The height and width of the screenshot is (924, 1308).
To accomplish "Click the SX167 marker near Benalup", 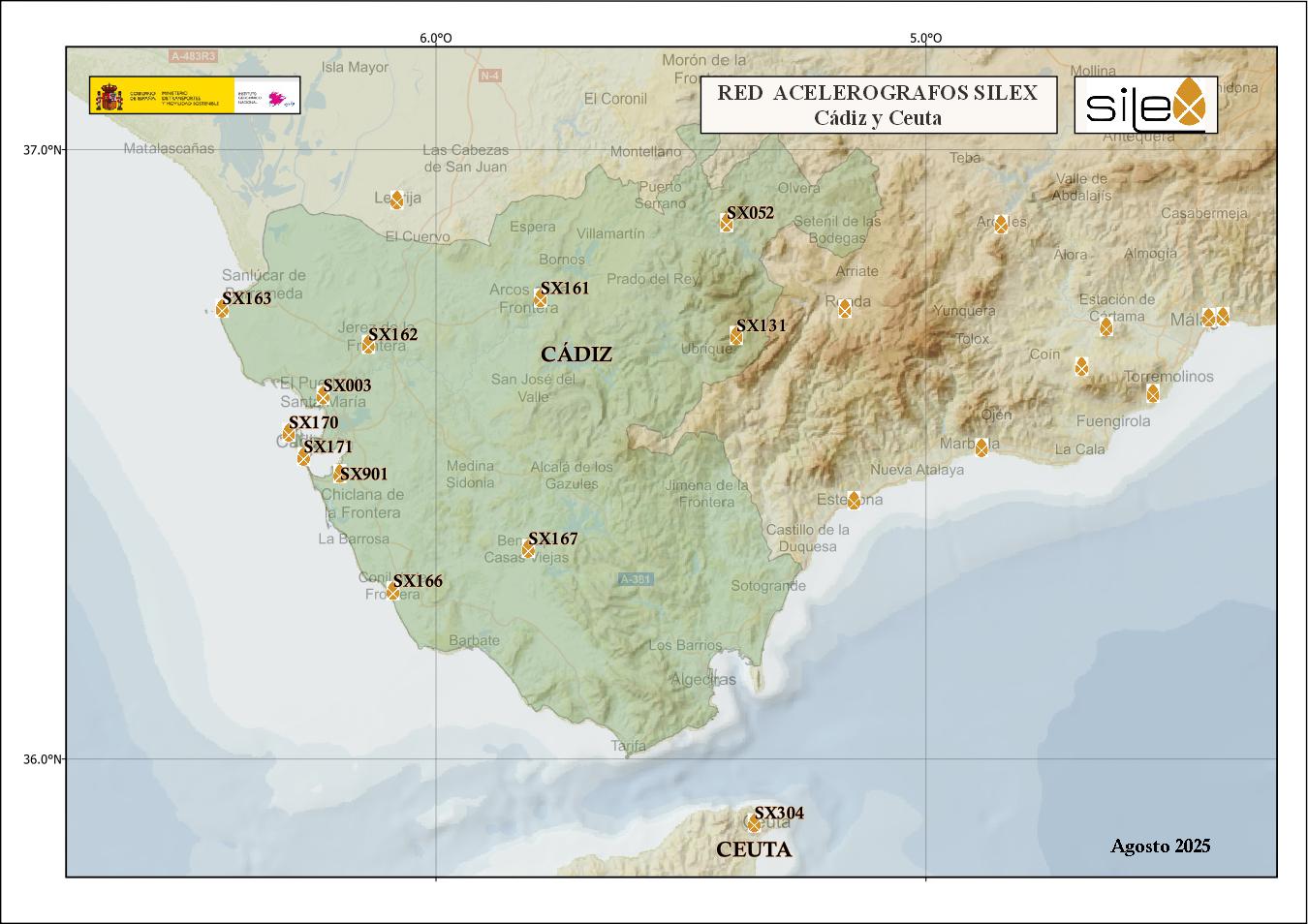I will (528, 550).
